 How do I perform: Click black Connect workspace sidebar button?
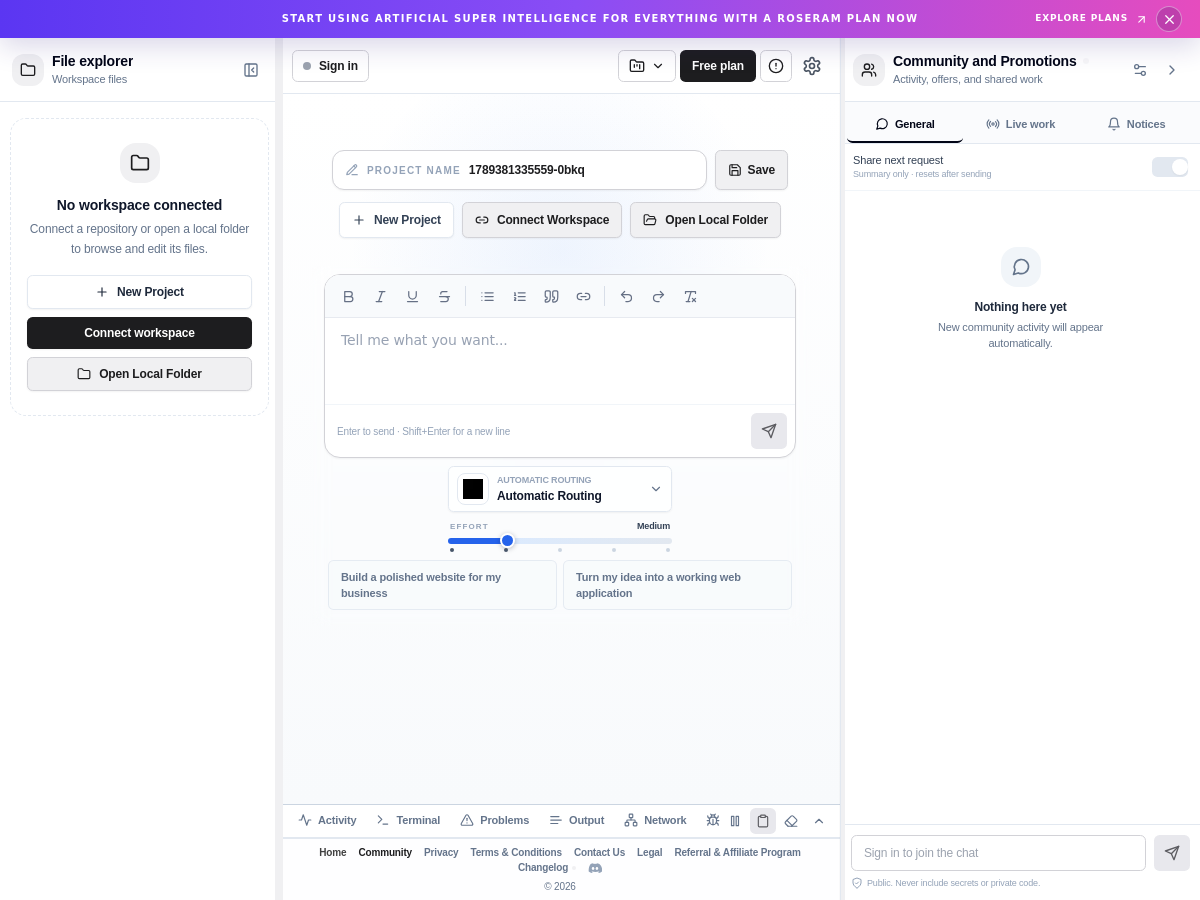pos(139,333)
